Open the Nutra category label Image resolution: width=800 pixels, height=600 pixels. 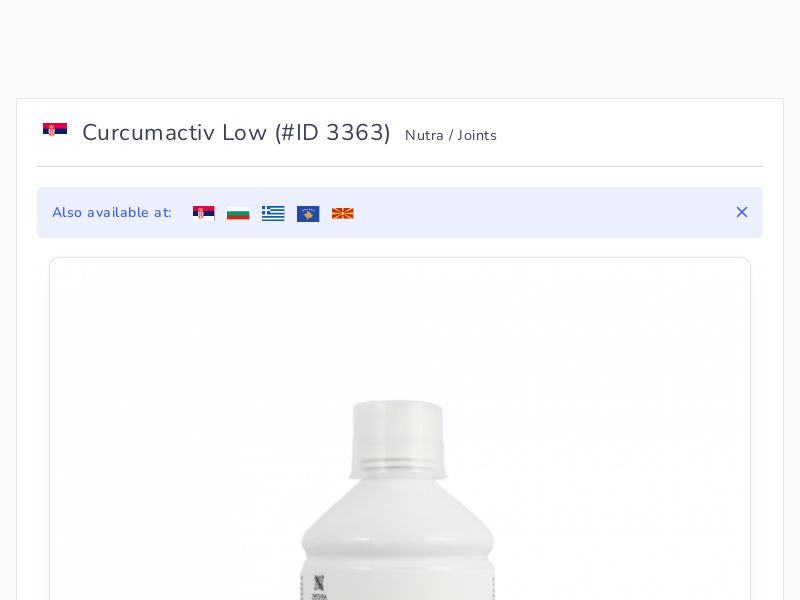tap(424, 136)
